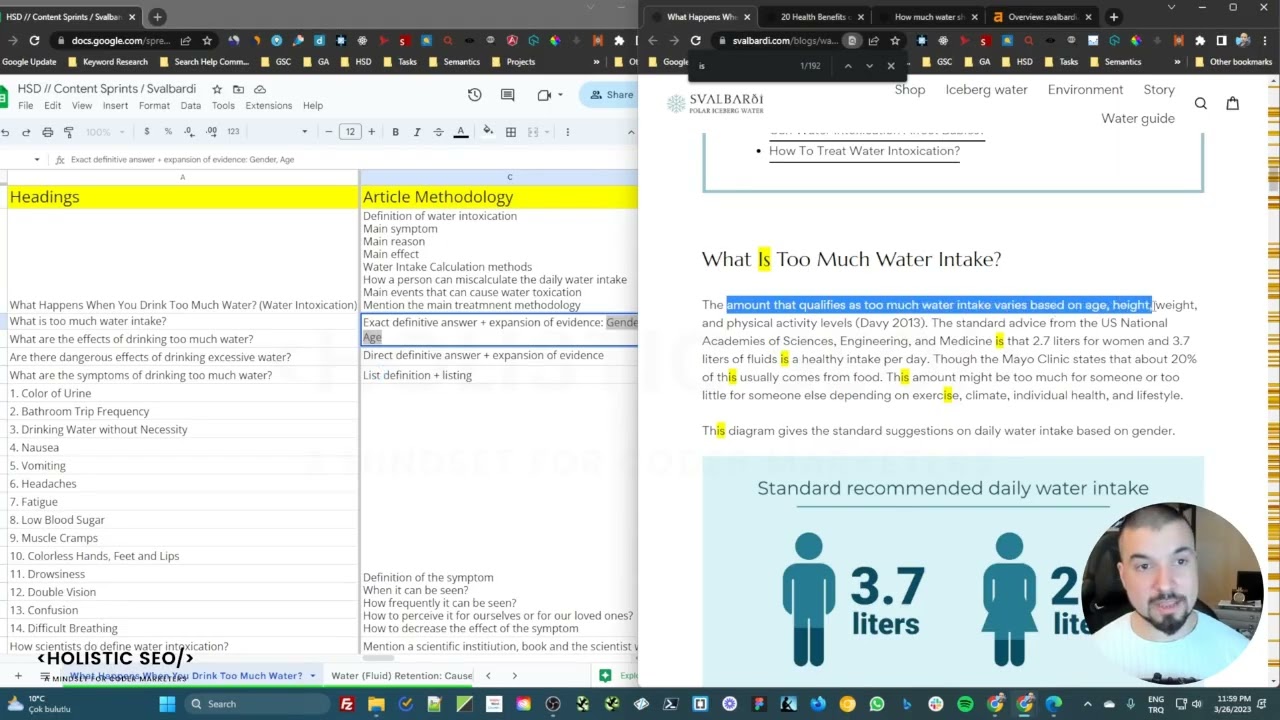Star the HSD Content Sprints spreadsheet
The width and height of the screenshot is (1280, 720).
(x=217, y=89)
